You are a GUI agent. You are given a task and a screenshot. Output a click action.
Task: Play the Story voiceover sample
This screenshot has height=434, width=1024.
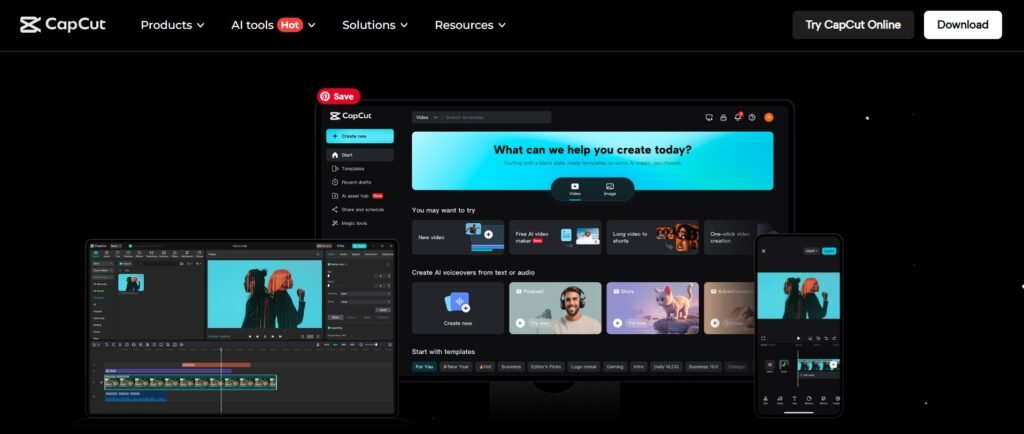click(618, 323)
